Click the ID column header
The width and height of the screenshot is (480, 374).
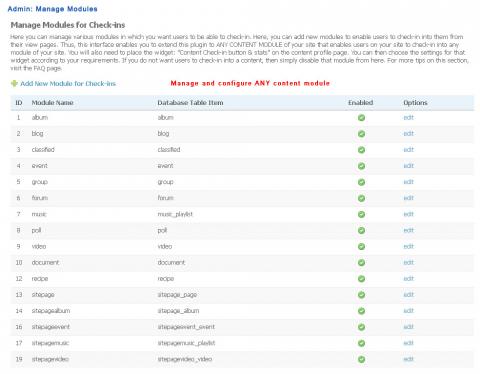tap(19, 103)
